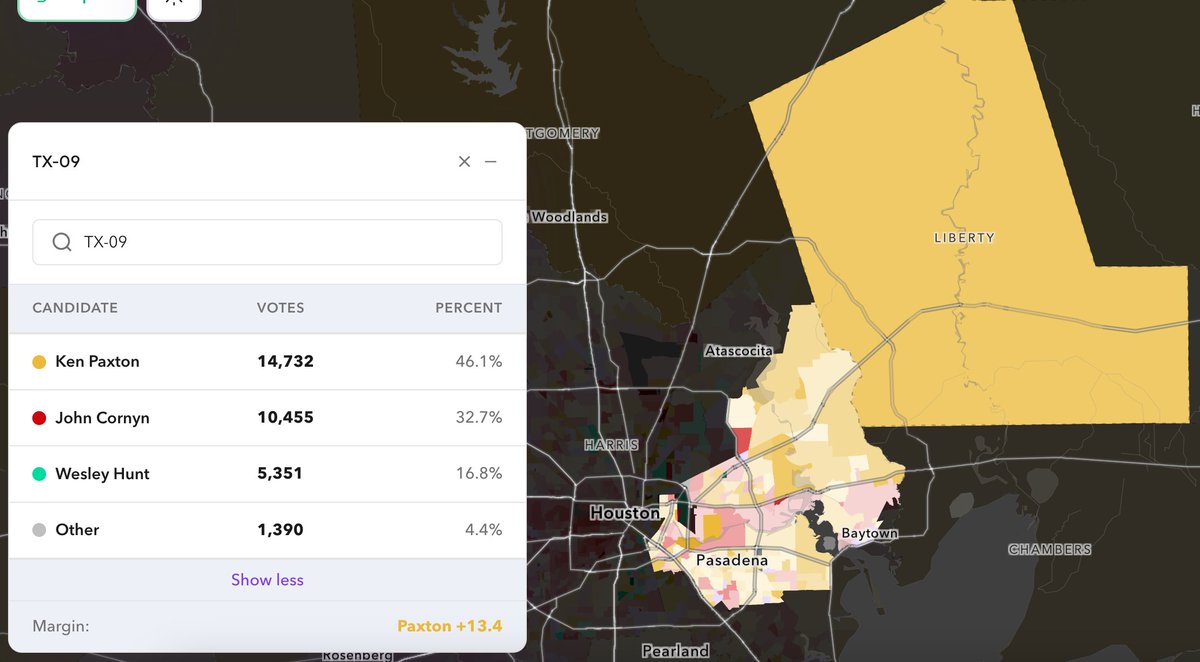The height and width of the screenshot is (662, 1200).
Task: Click the John Cornyn red dot
Action: 39,418
